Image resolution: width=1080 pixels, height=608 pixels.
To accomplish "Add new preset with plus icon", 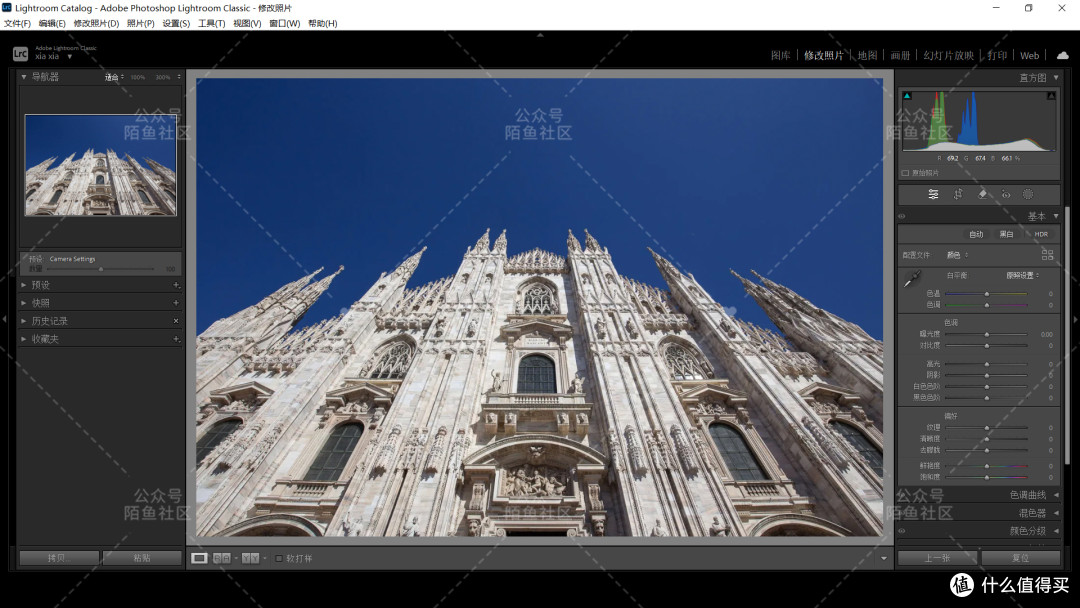I will tap(176, 285).
